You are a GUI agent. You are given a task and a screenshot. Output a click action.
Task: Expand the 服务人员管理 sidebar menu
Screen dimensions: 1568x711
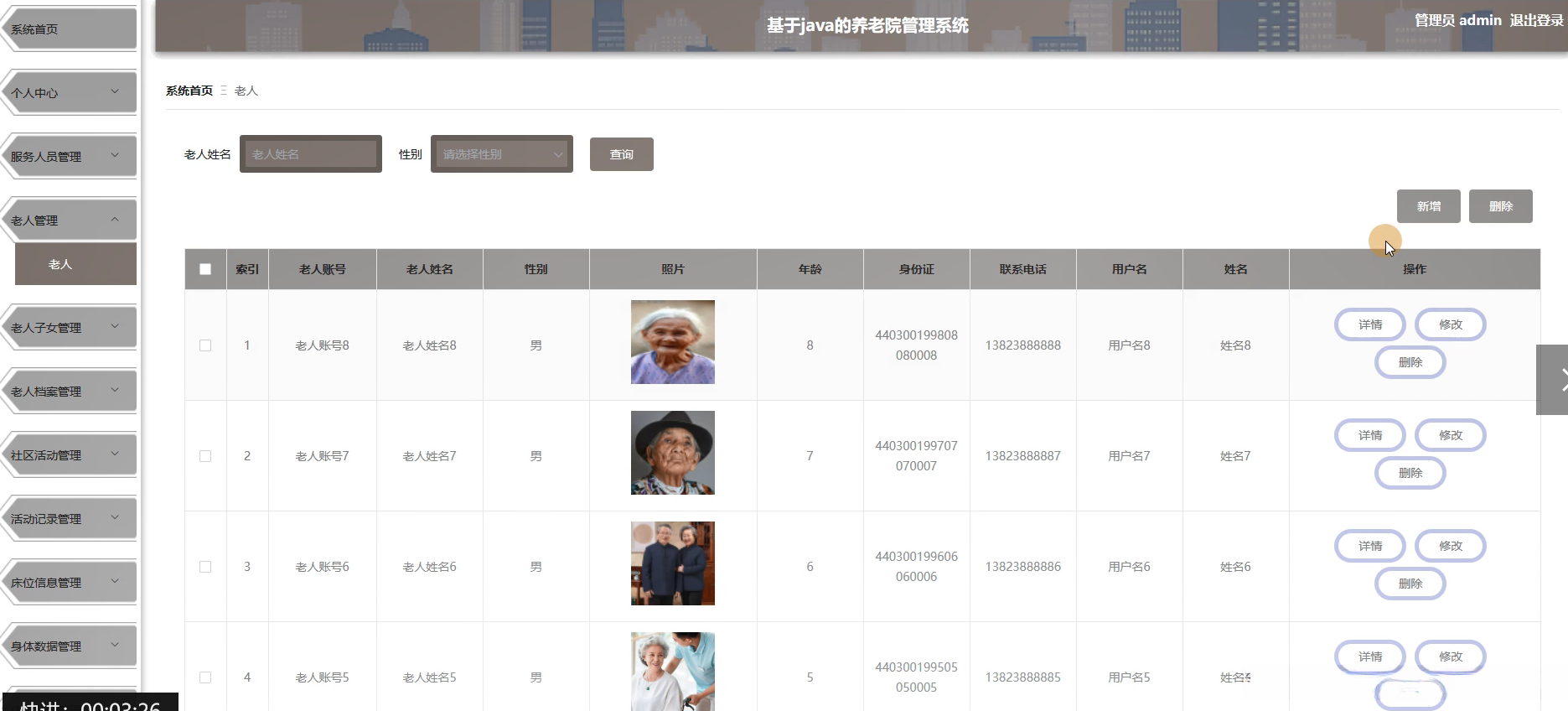[70, 157]
